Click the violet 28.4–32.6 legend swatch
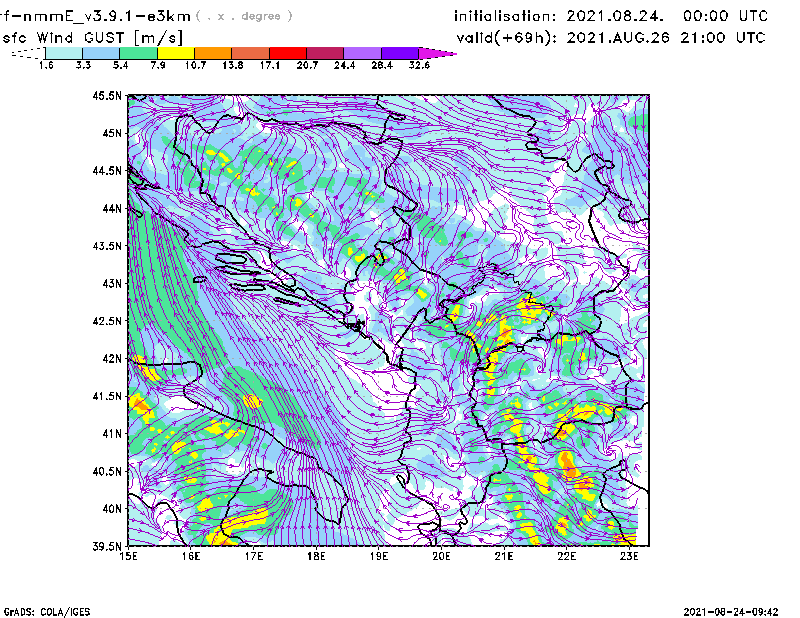The image size is (800, 618). coord(400,53)
